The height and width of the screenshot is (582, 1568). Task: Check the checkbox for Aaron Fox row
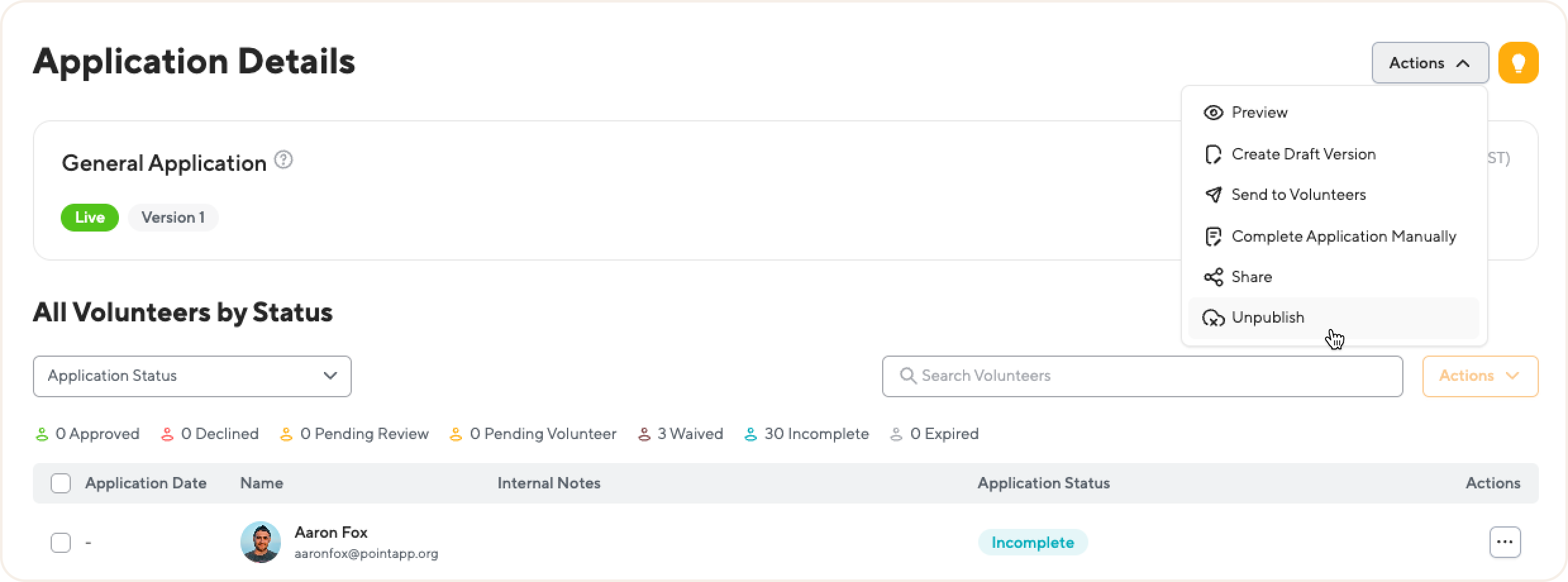61,542
